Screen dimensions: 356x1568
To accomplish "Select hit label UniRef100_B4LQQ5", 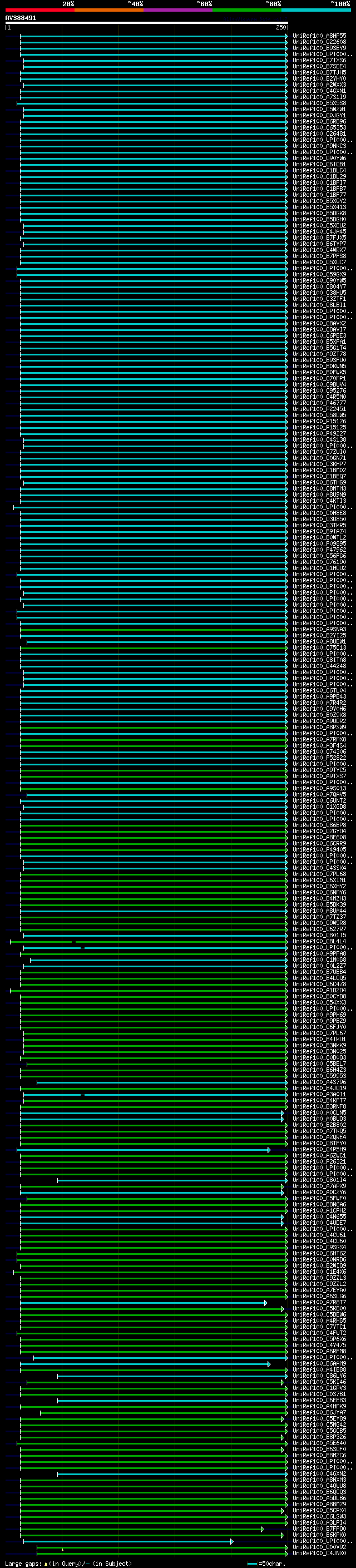I will (319, 977).
